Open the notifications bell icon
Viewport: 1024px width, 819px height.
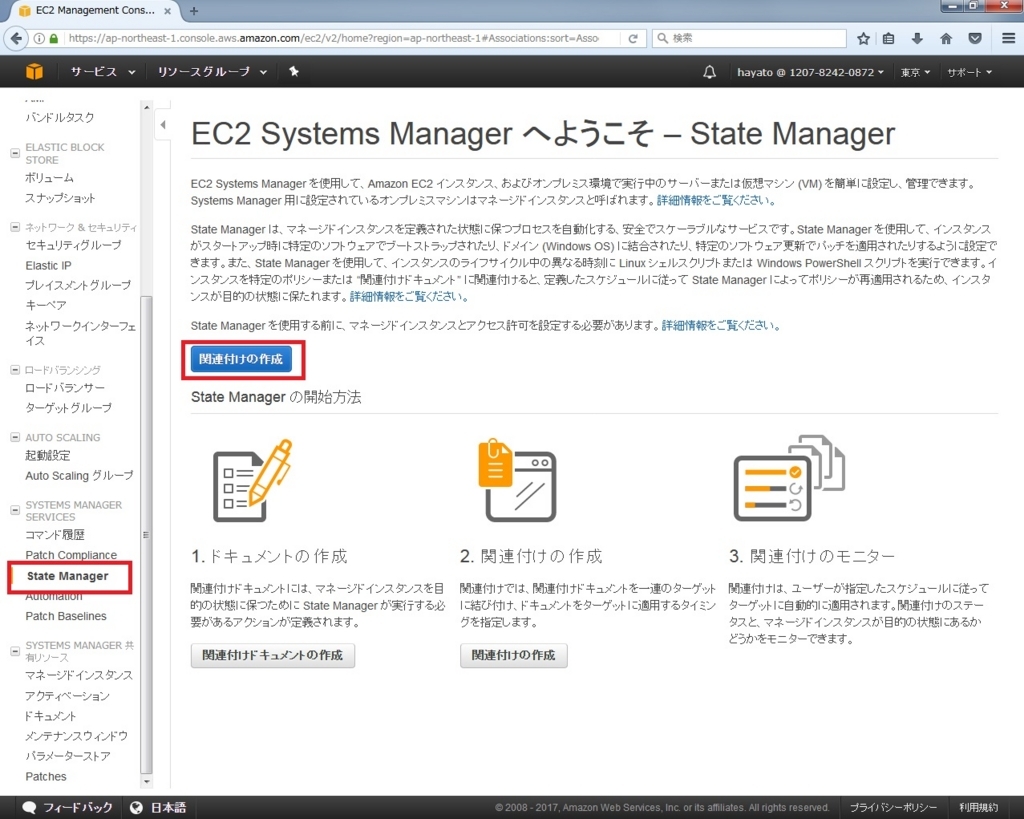click(x=709, y=72)
